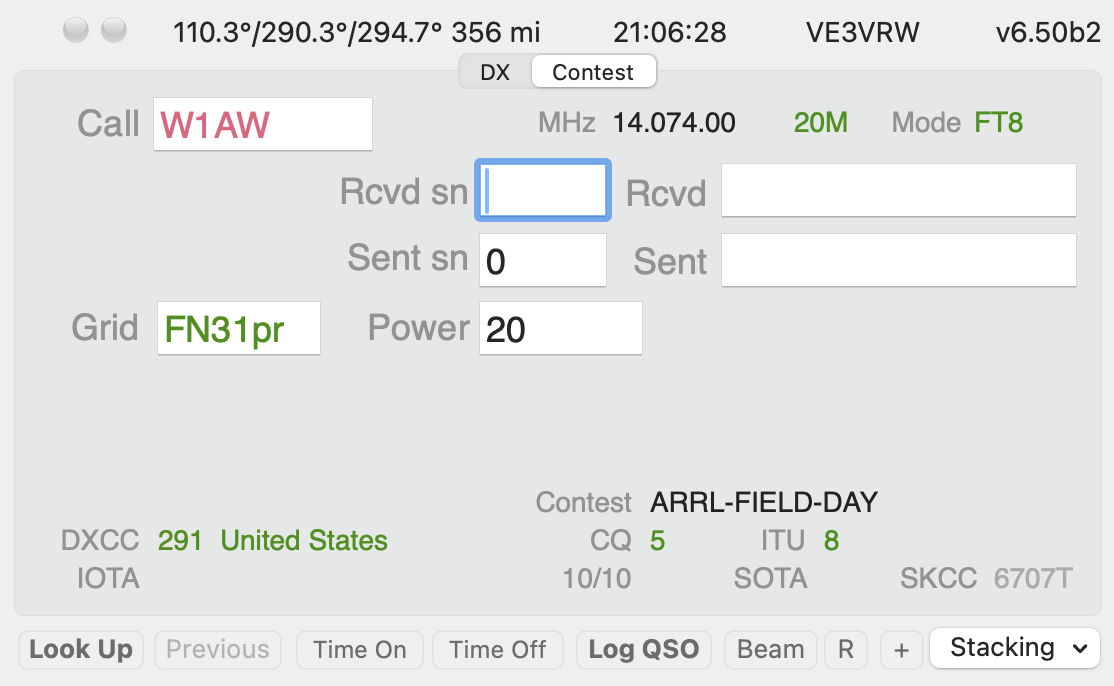Click the Look Up button

[x=81, y=650]
